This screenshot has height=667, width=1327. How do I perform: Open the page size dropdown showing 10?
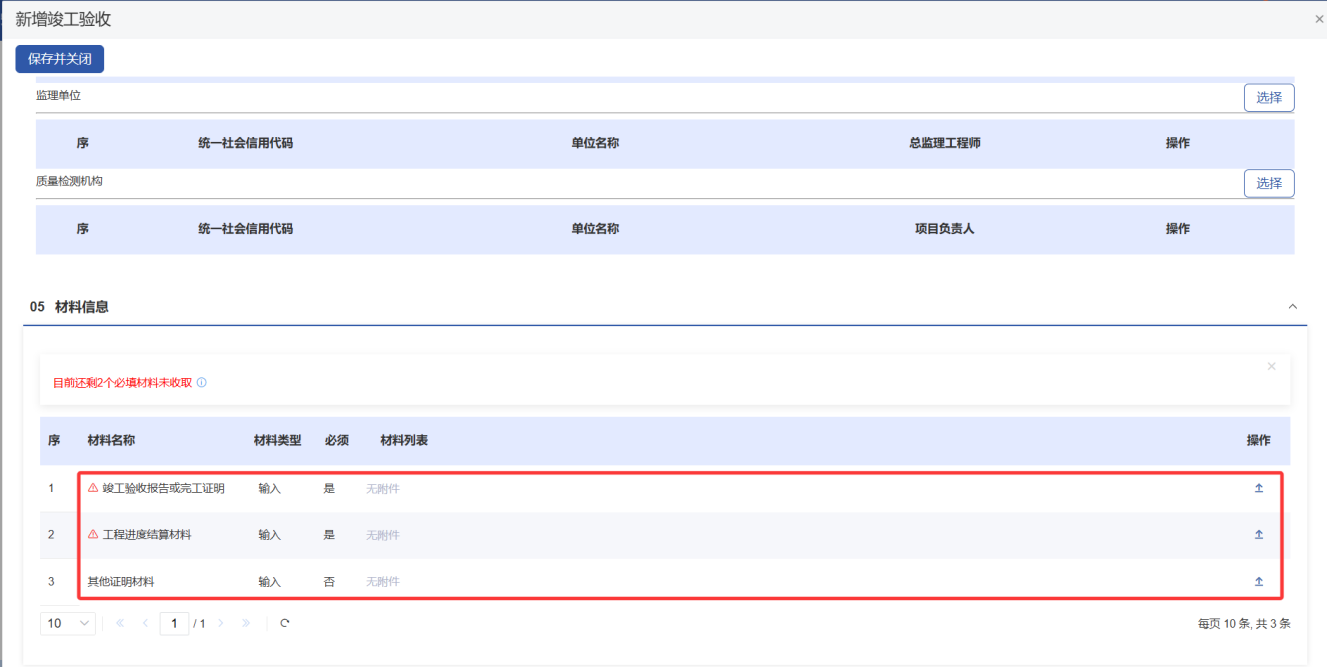coord(68,623)
